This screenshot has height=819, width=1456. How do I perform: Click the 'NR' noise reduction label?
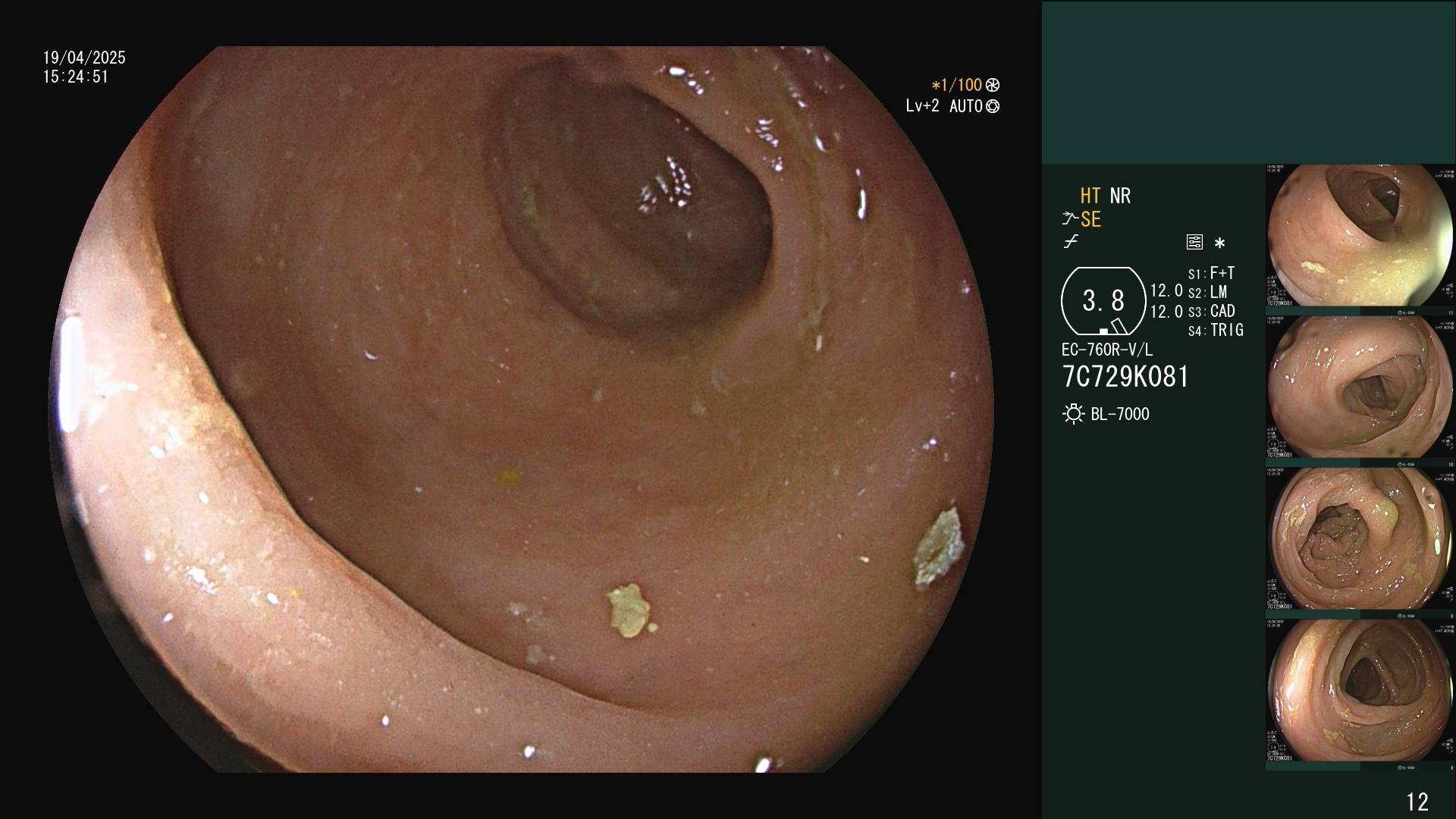(1120, 196)
